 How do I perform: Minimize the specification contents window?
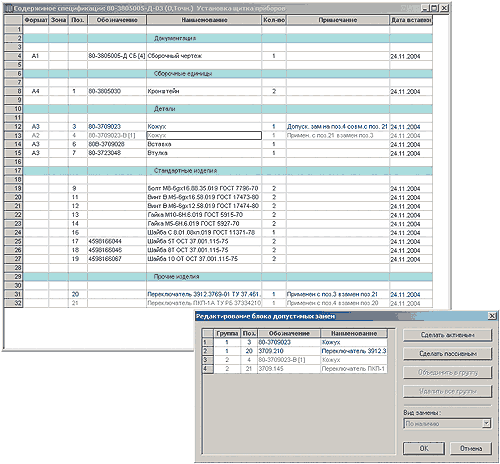coord(425,8)
